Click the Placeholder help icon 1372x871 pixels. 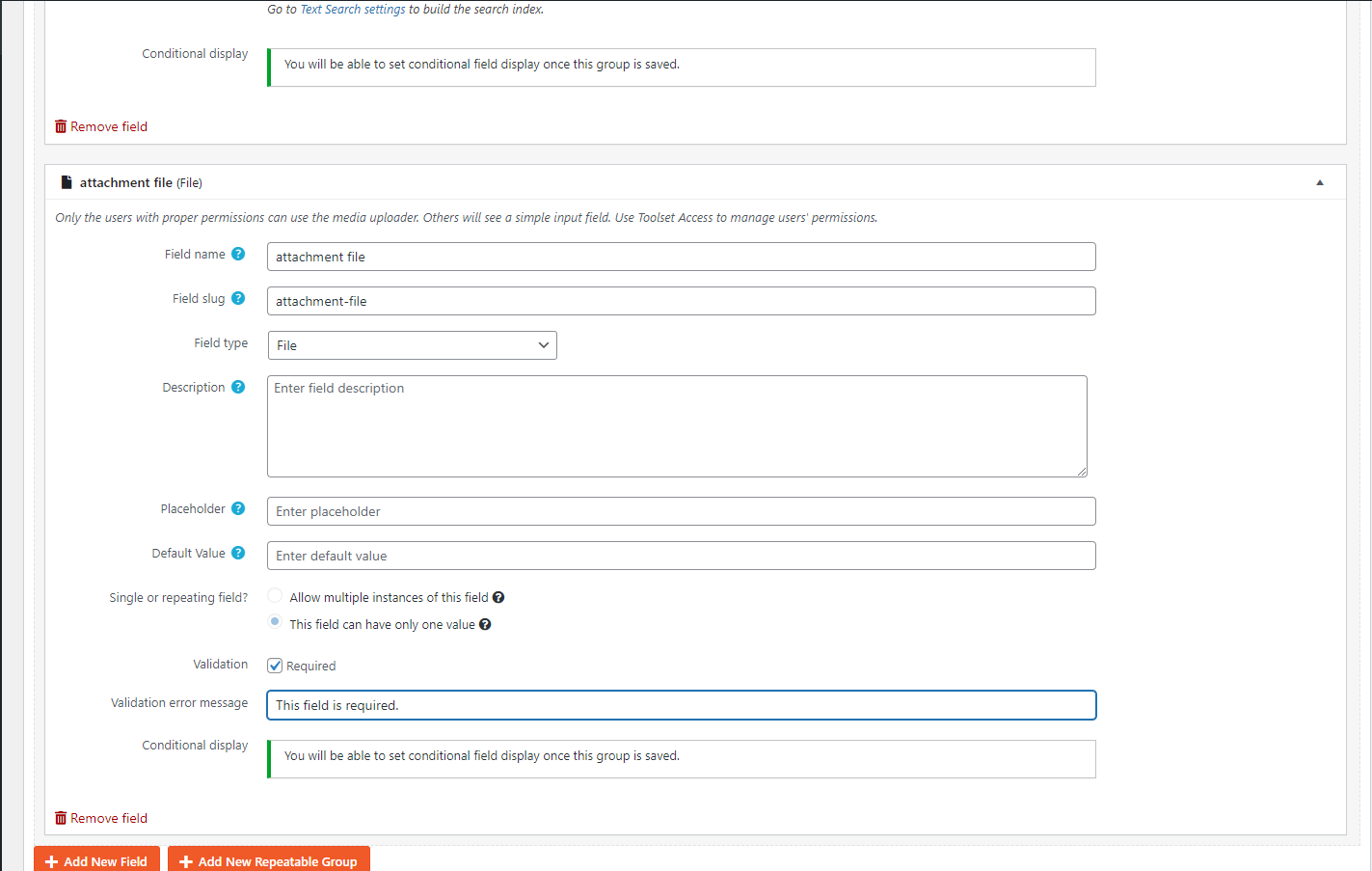(238, 508)
